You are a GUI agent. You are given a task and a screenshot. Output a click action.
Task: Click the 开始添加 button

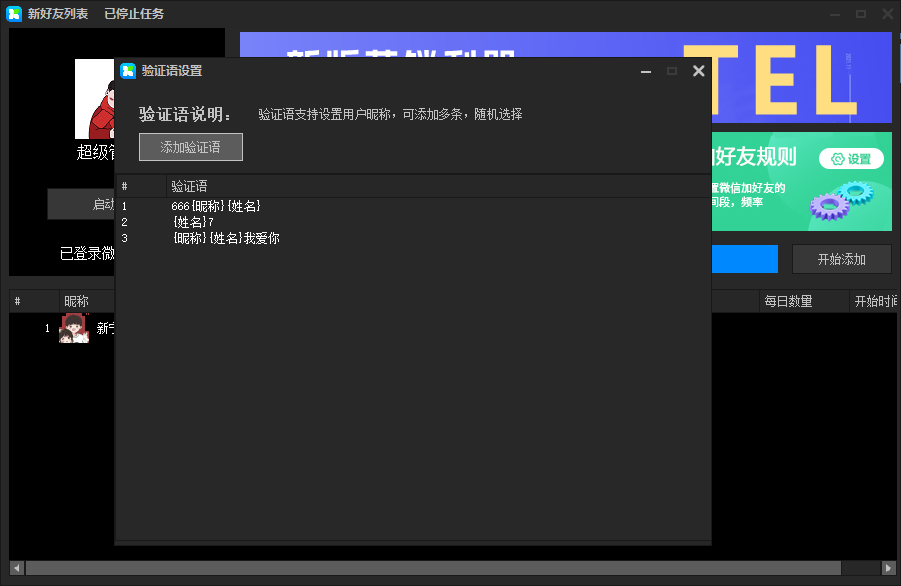pos(841,258)
